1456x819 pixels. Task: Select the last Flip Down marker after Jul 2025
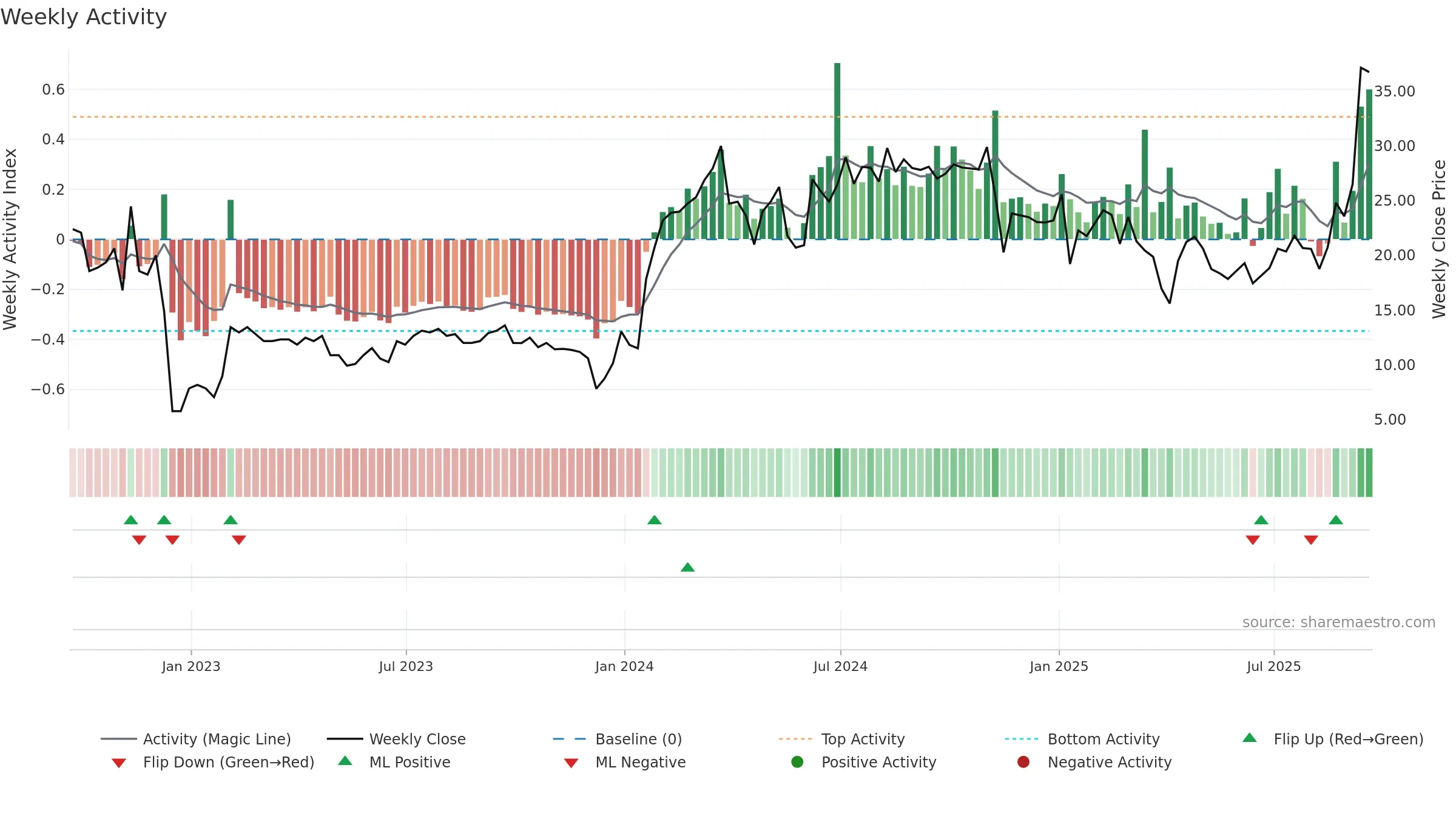point(1311,540)
